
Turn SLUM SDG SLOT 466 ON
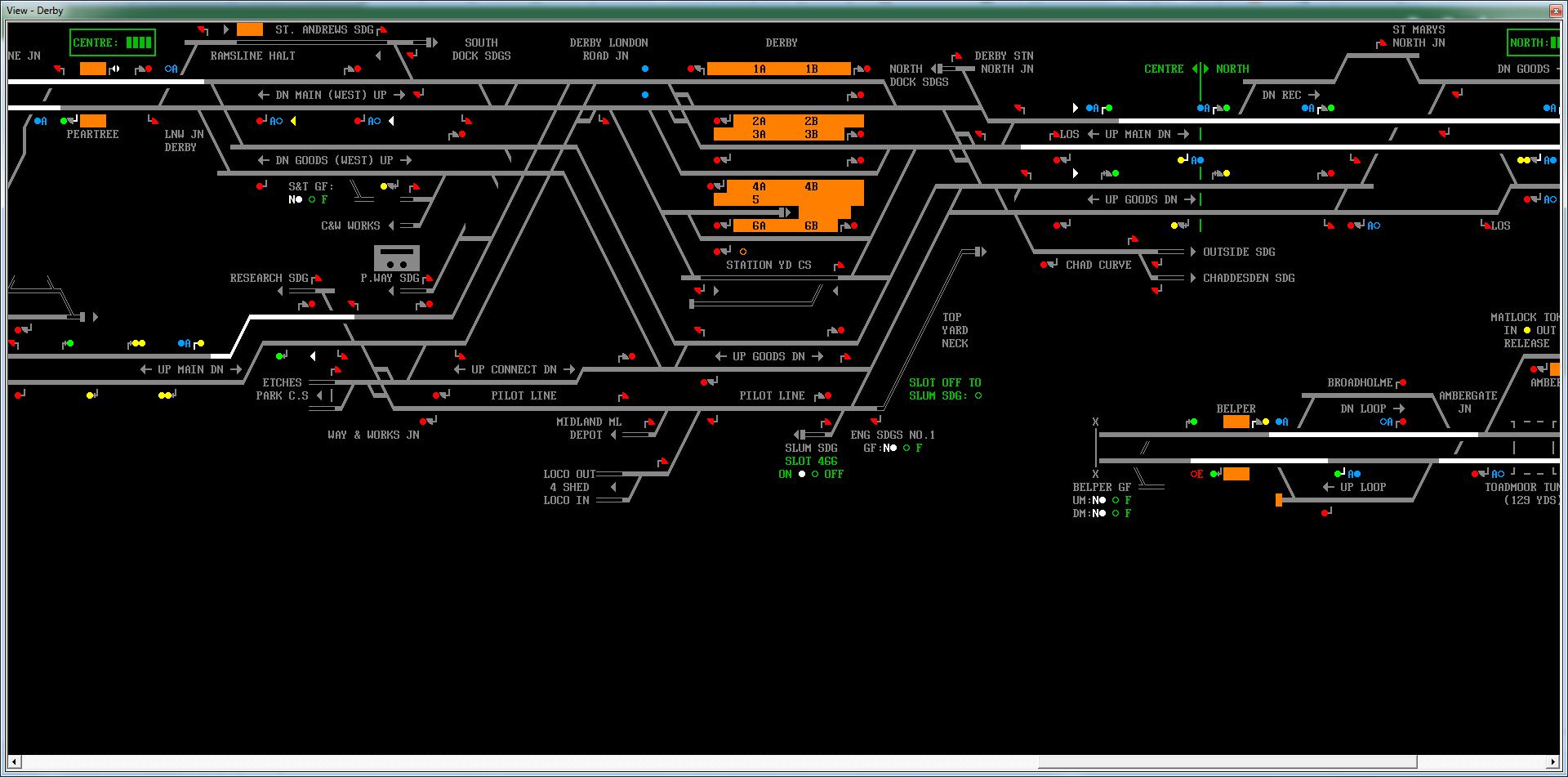[802, 474]
